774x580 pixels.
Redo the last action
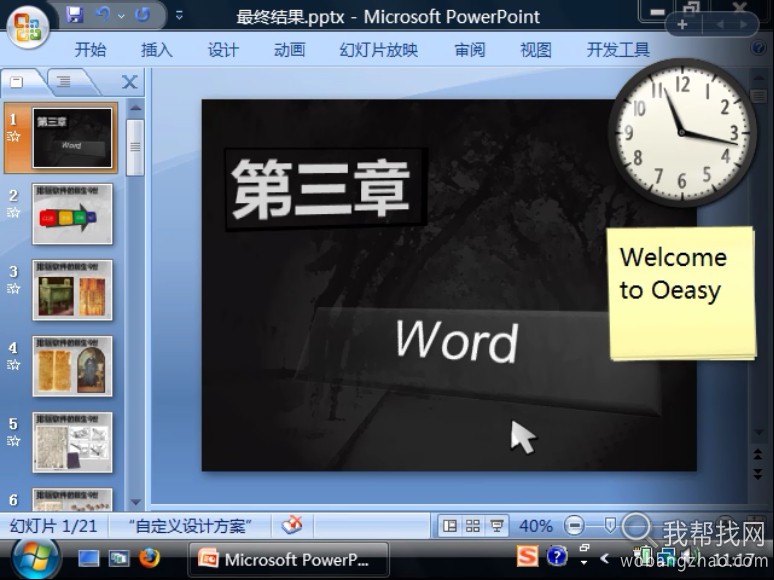coord(142,15)
